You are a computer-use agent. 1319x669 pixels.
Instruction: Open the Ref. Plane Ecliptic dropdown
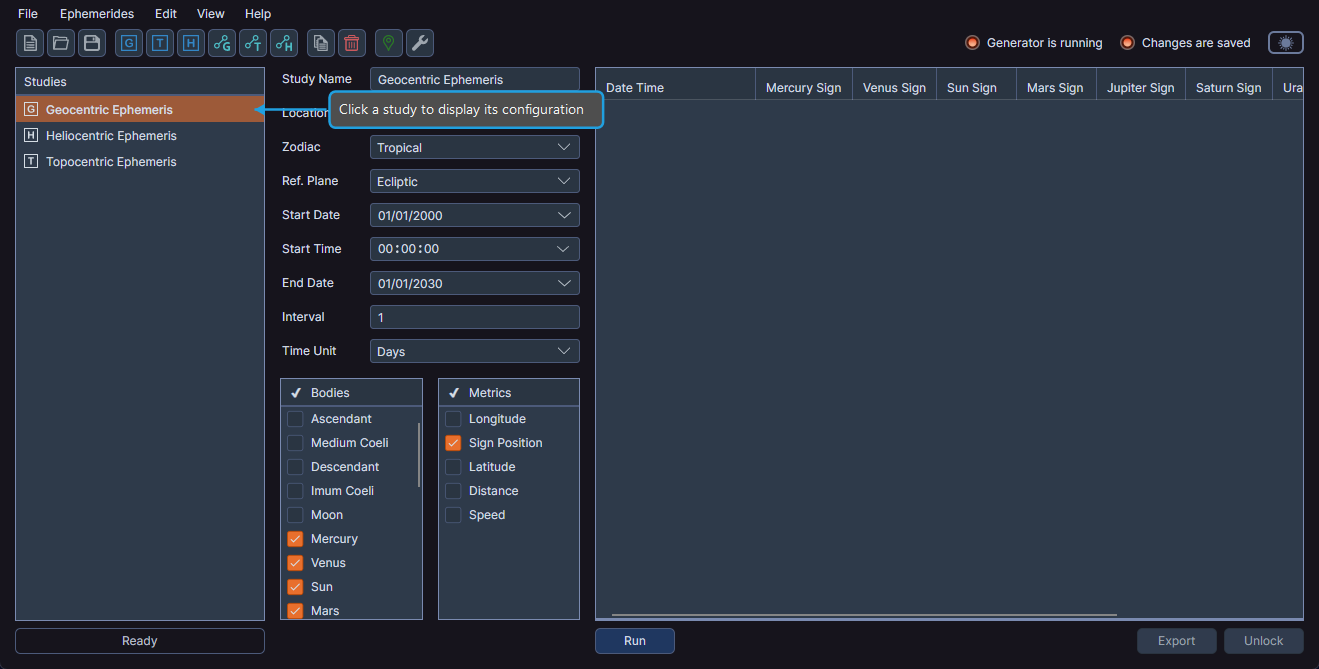click(x=474, y=182)
